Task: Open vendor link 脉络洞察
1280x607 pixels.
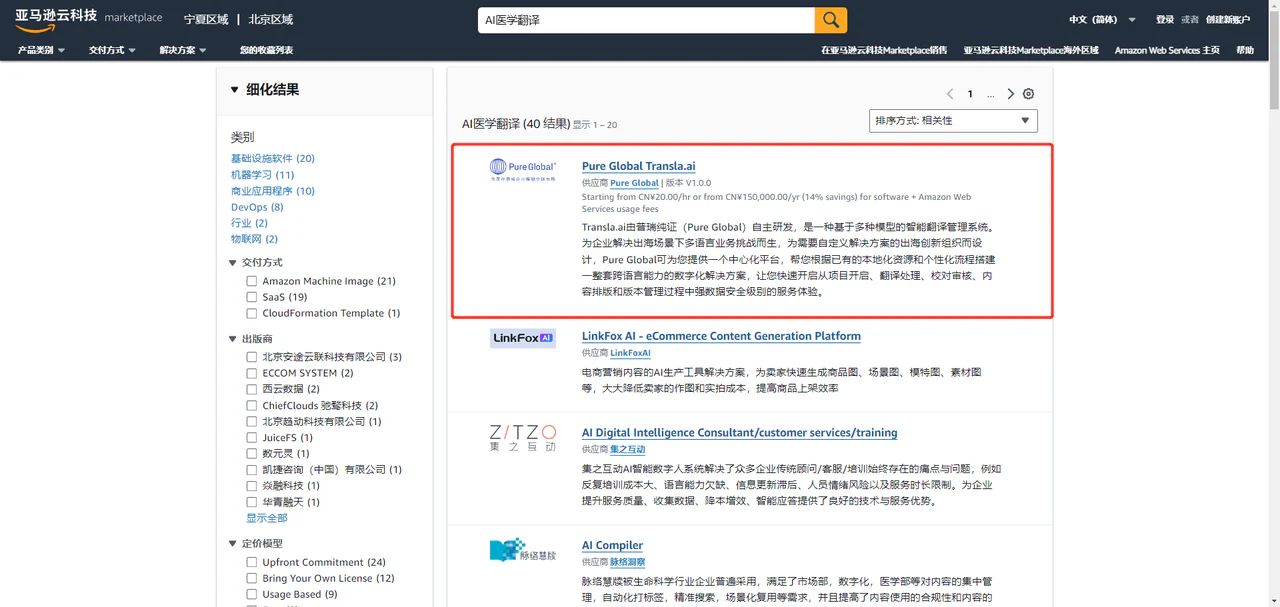Action: [x=627, y=563]
